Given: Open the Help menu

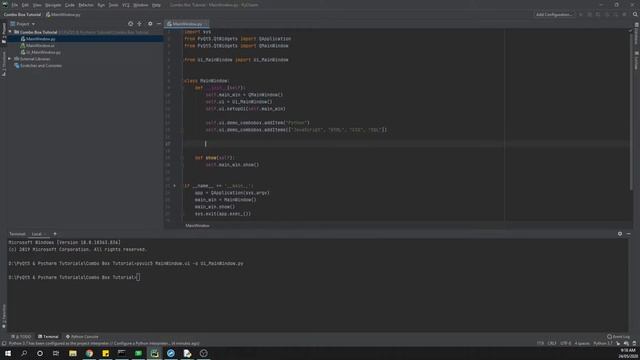Looking at the screenshot, I should [156, 5].
